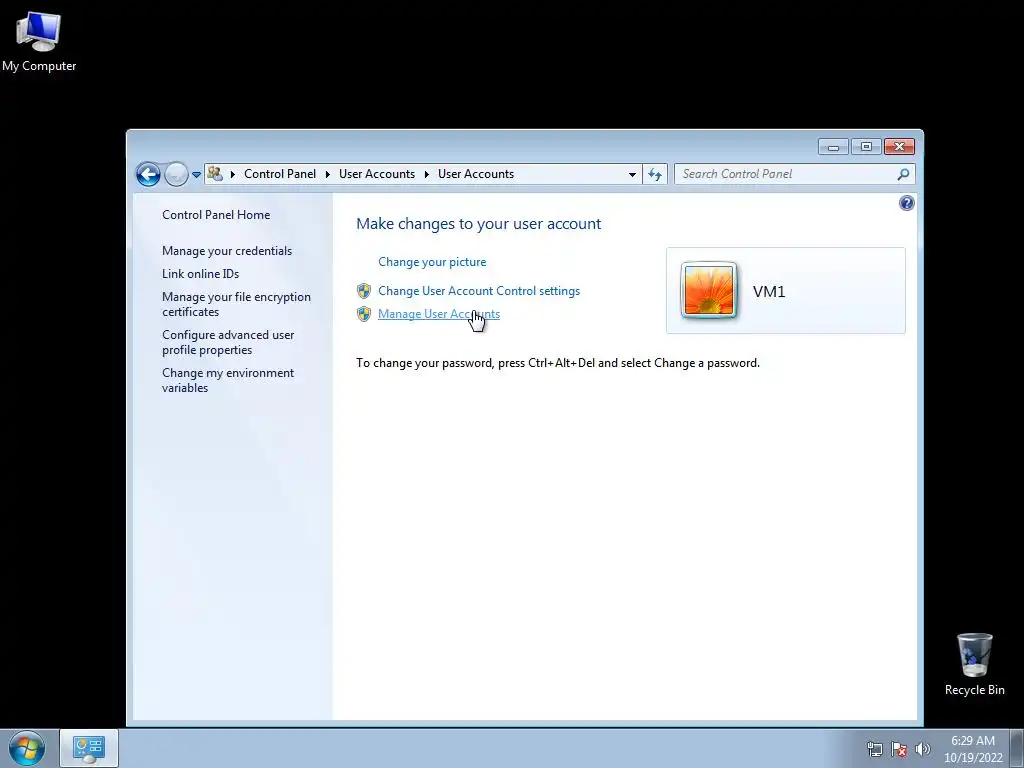Minimize the User Accounts window

[833, 147]
